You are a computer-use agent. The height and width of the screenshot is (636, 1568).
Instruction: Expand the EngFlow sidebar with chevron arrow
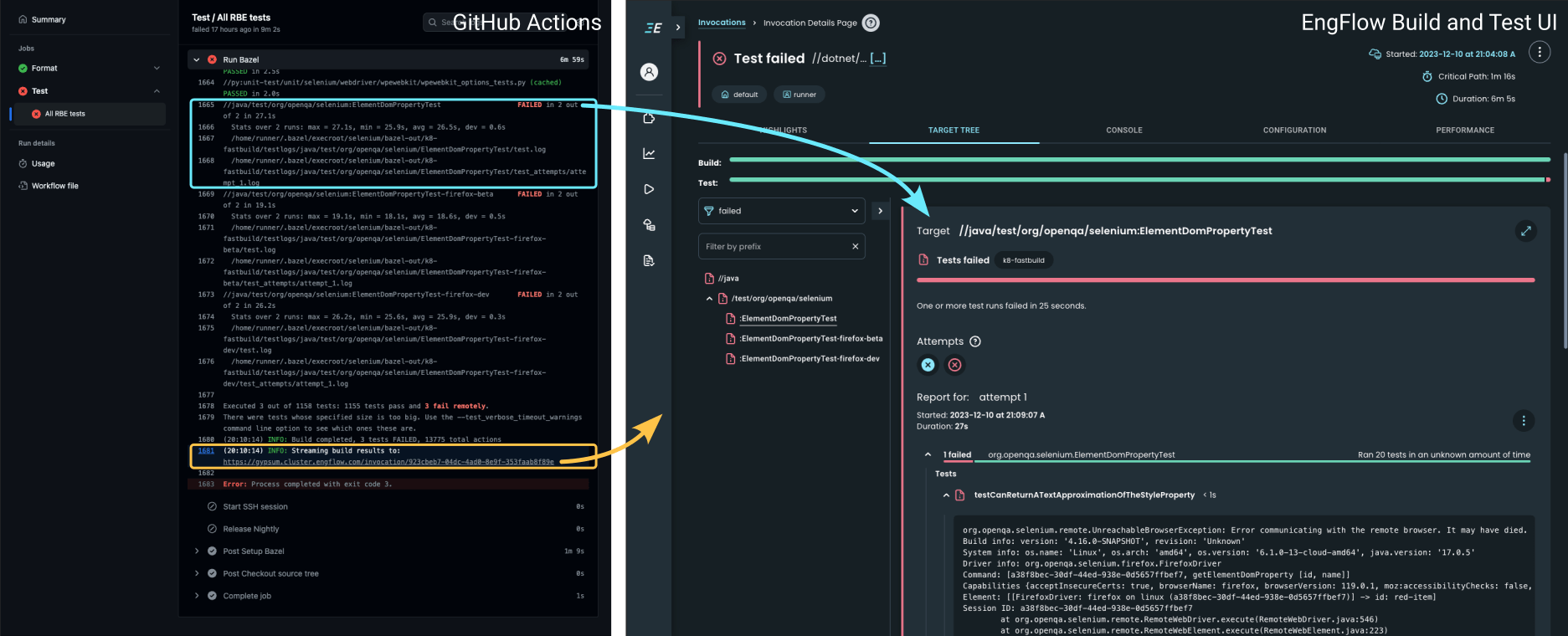[678, 28]
